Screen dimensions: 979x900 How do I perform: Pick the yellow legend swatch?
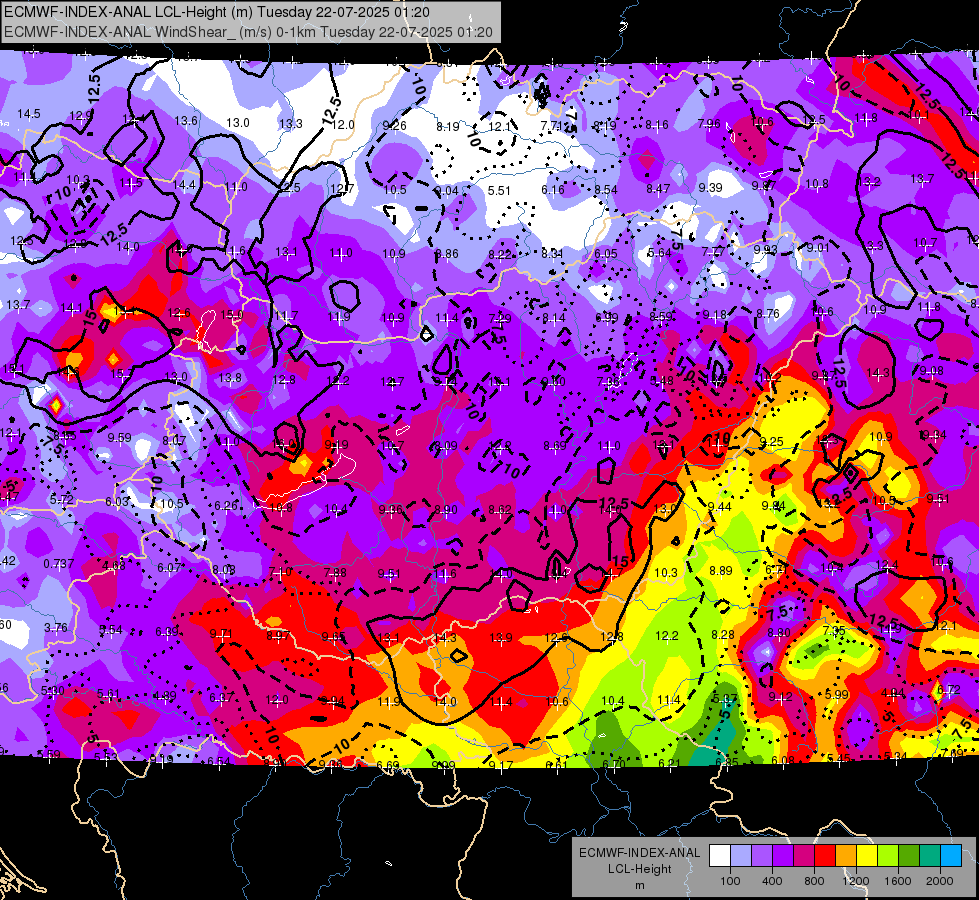coord(867,856)
